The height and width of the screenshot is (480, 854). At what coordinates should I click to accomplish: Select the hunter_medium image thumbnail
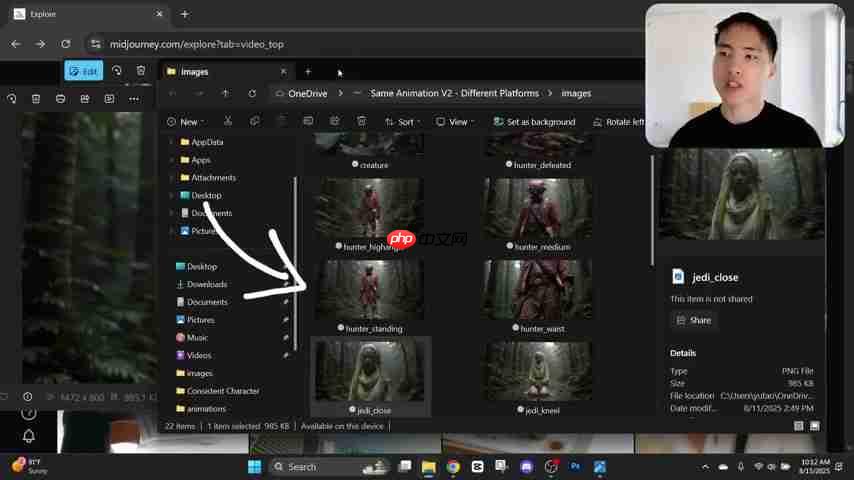[x=538, y=208]
